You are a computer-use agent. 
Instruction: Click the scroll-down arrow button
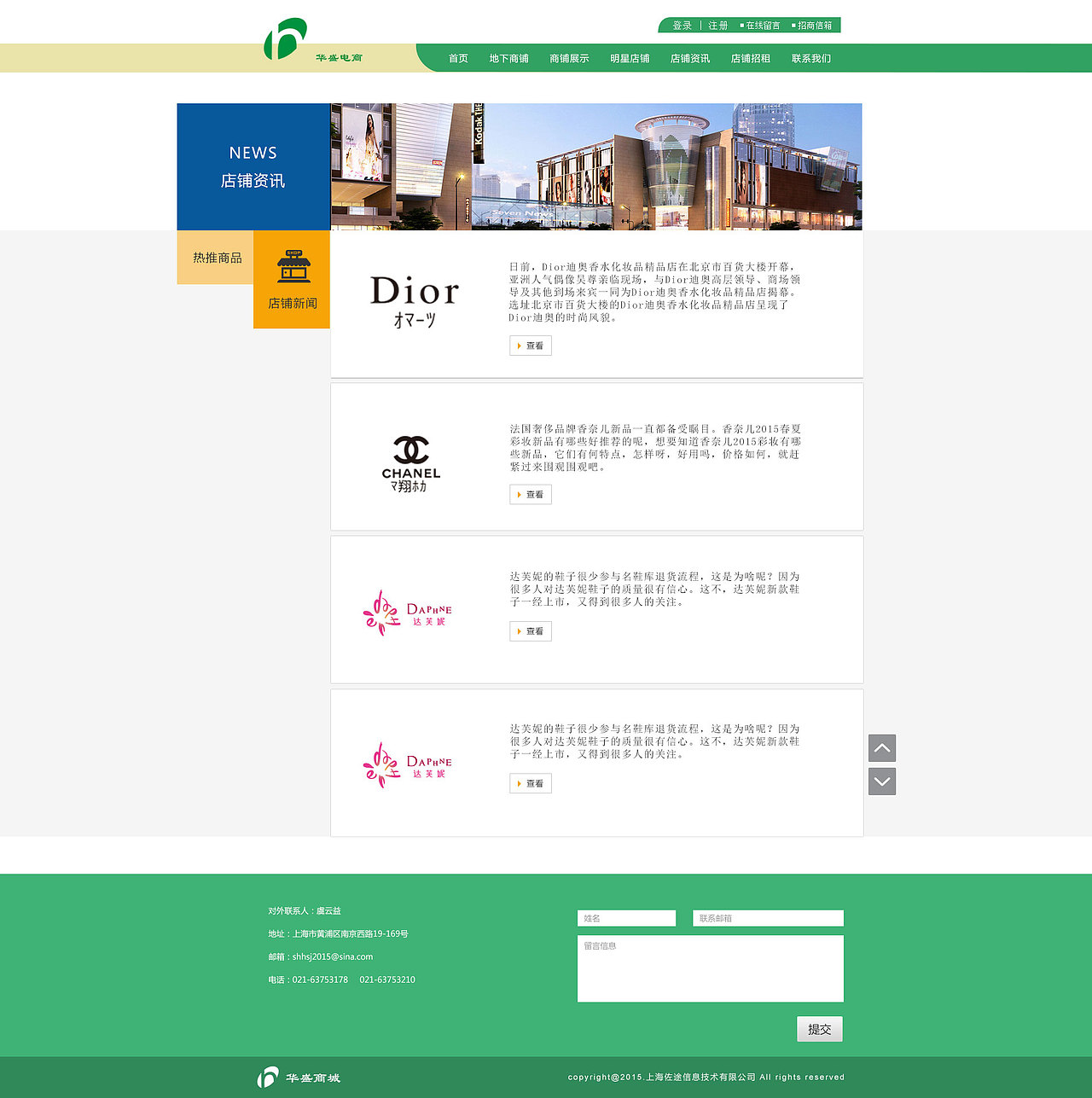click(882, 781)
